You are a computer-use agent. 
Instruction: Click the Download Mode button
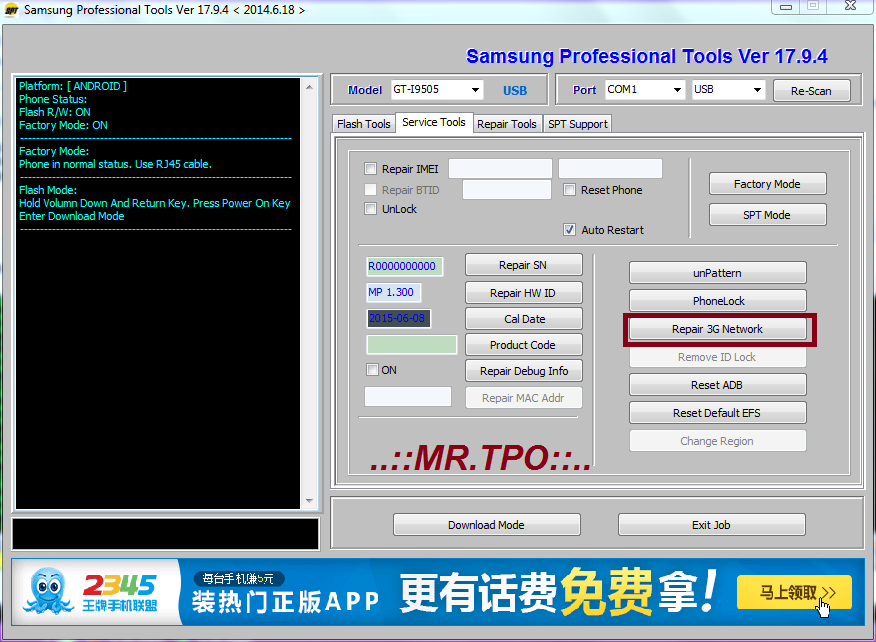(x=487, y=525)
